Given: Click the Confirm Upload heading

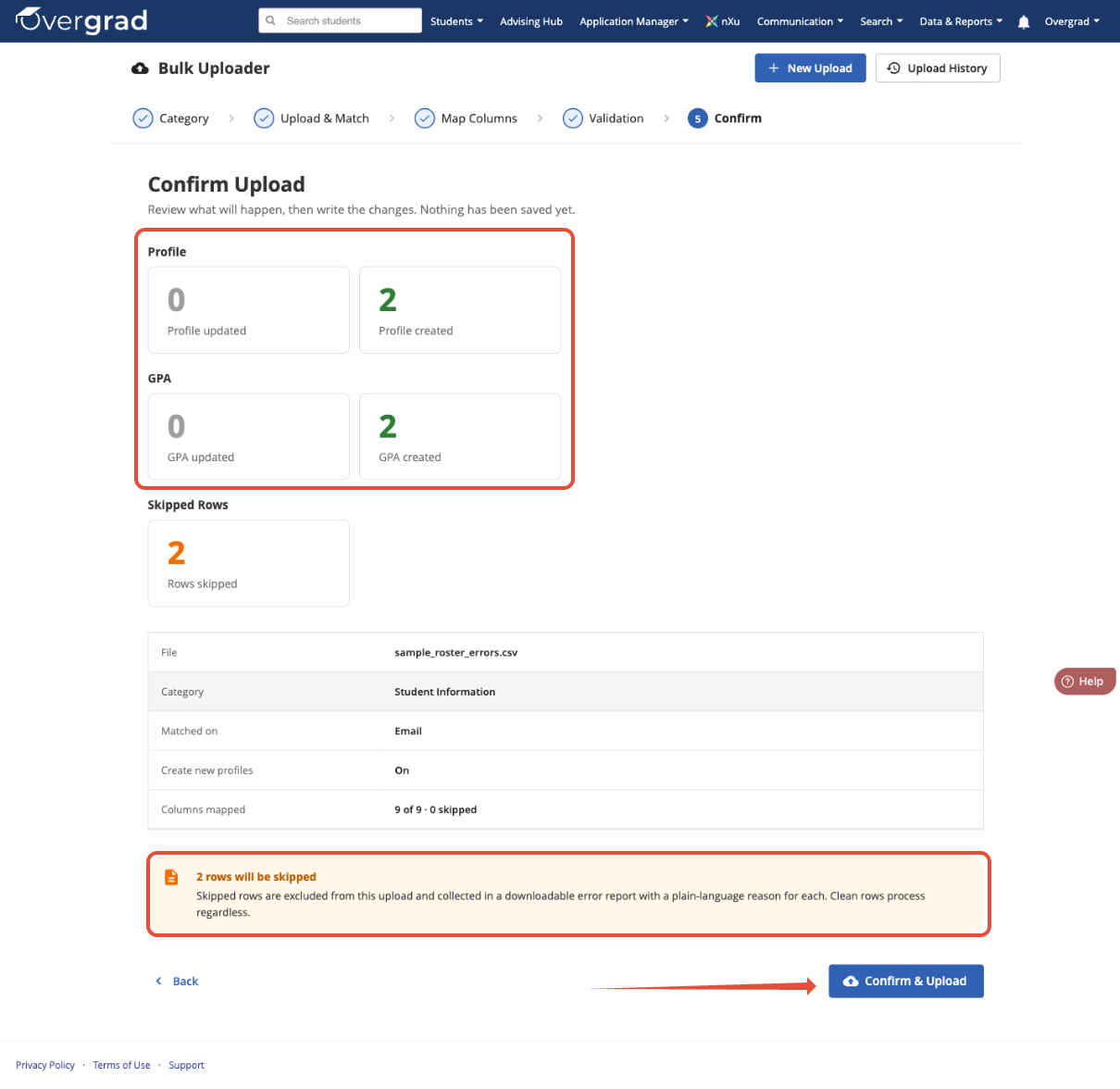Looking at the screenshot, I should (227, 184).
